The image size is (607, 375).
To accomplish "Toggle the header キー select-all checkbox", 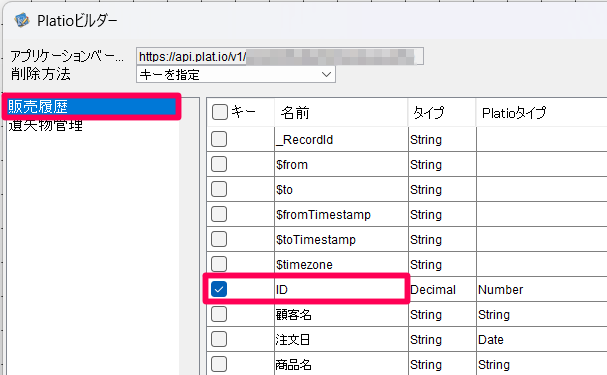I will [219, 112].
